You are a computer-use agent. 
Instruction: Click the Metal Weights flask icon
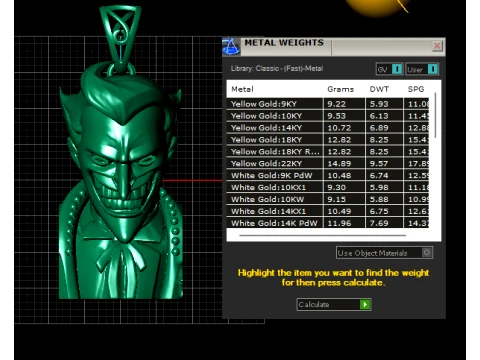click(231, 46)
